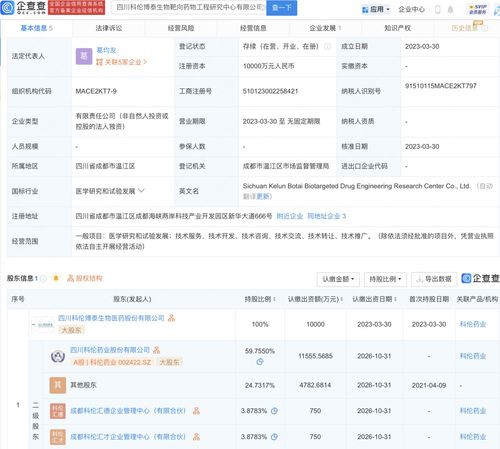Image resolution: width=500 pixels, height=449 pixels.
Task: Open legal representative 葛均友 link
Action: click(x=106, y=50)
